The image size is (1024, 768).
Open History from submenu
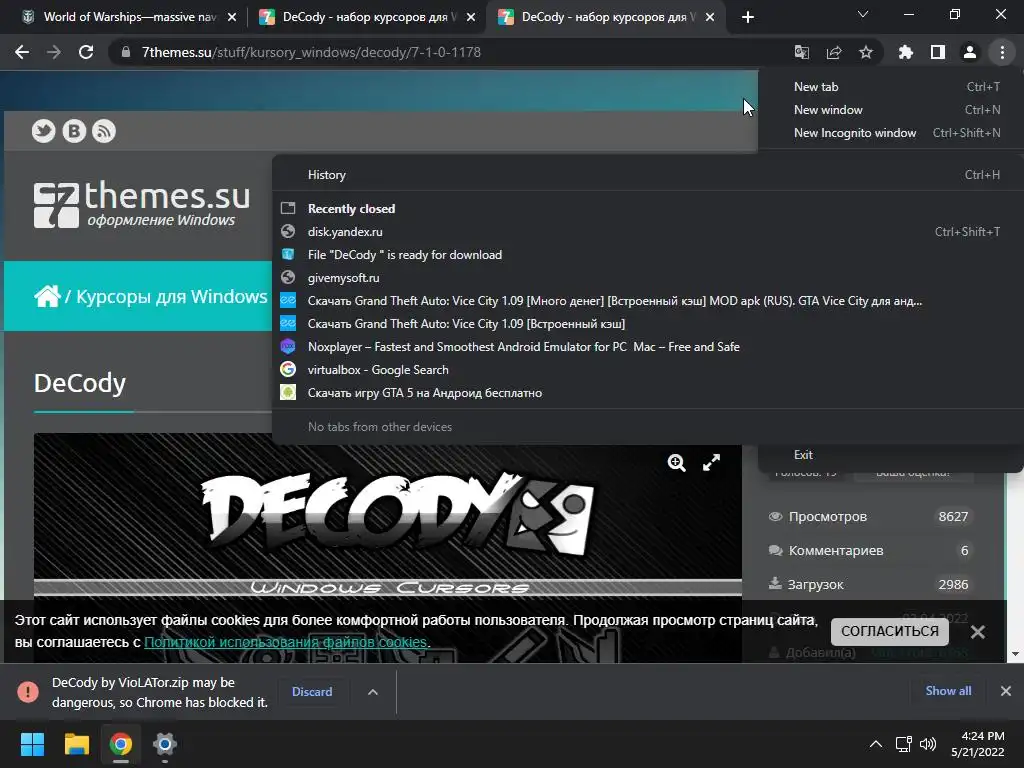coord(648,175)
